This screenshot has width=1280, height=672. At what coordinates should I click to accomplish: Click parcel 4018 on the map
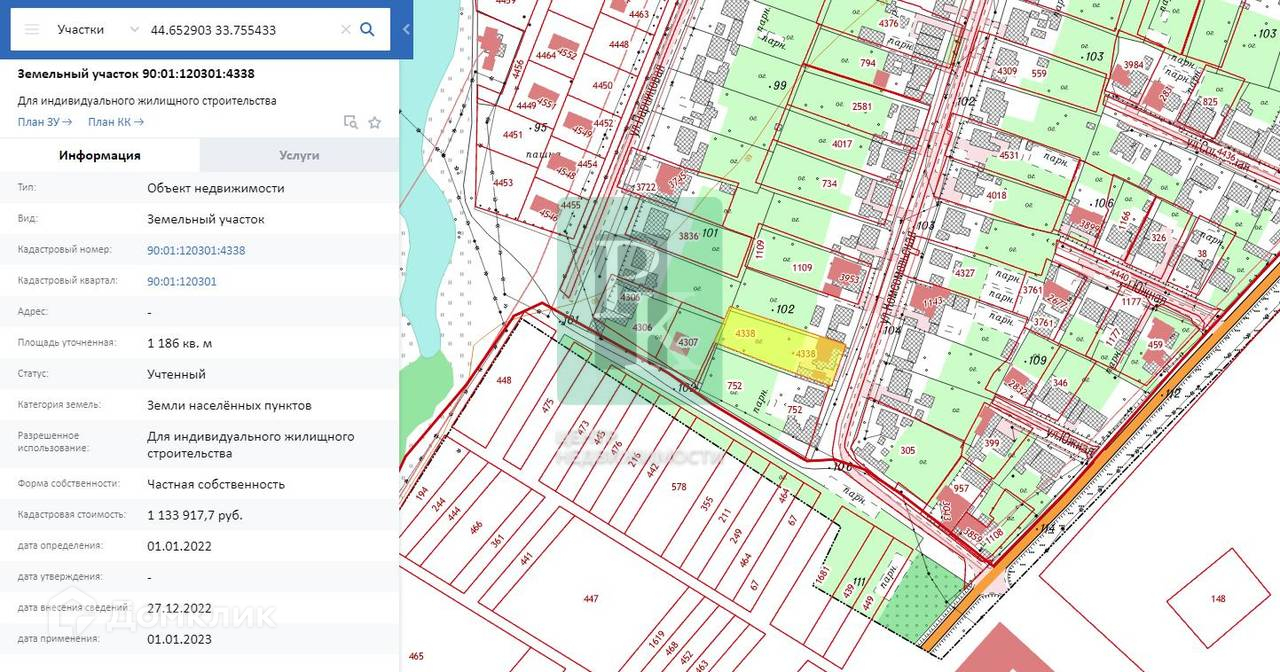996,196
